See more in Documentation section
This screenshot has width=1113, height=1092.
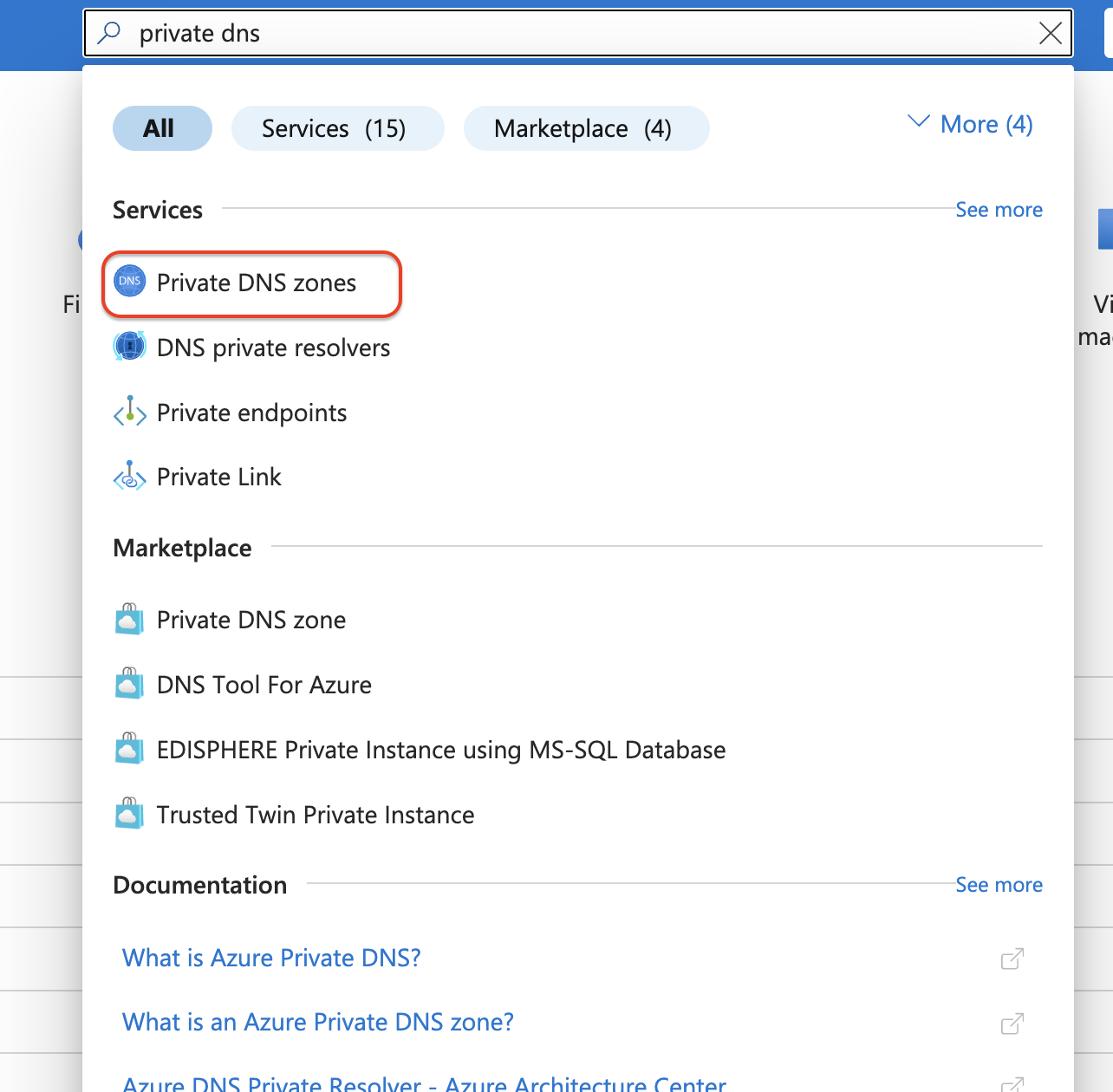pos(999,885)
